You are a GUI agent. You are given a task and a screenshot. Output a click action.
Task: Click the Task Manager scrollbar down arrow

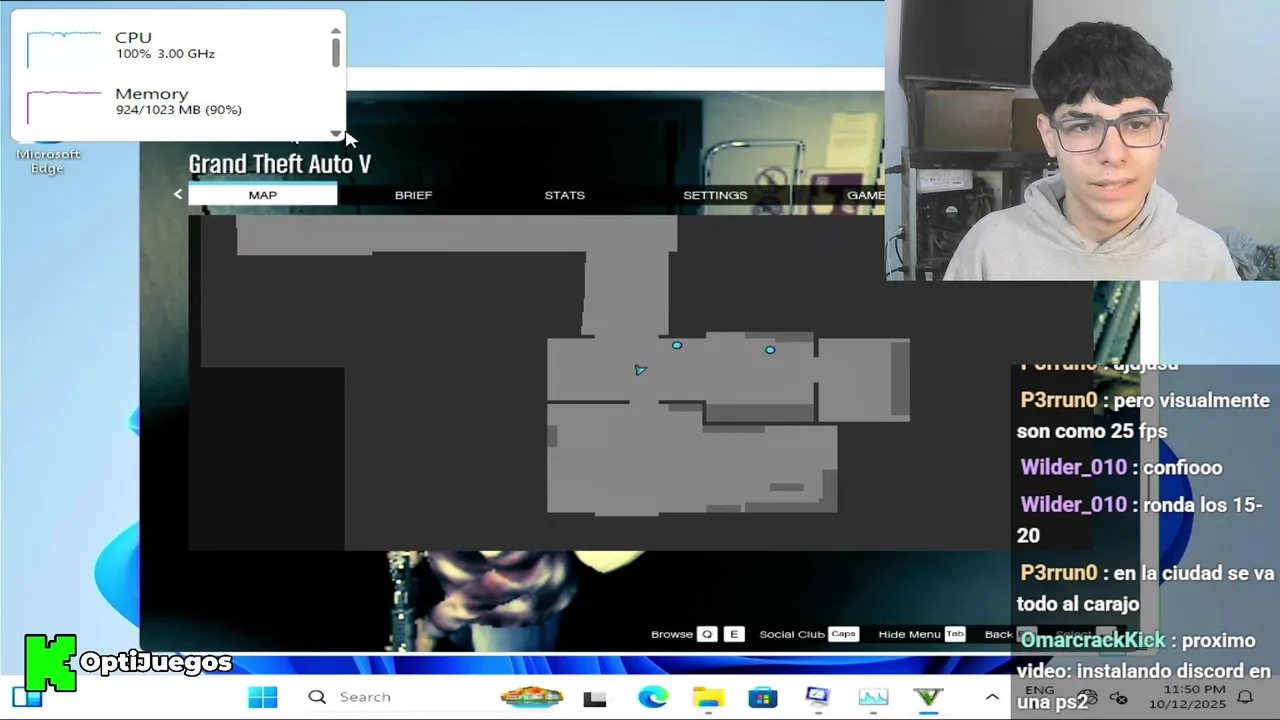click(336, 133)
